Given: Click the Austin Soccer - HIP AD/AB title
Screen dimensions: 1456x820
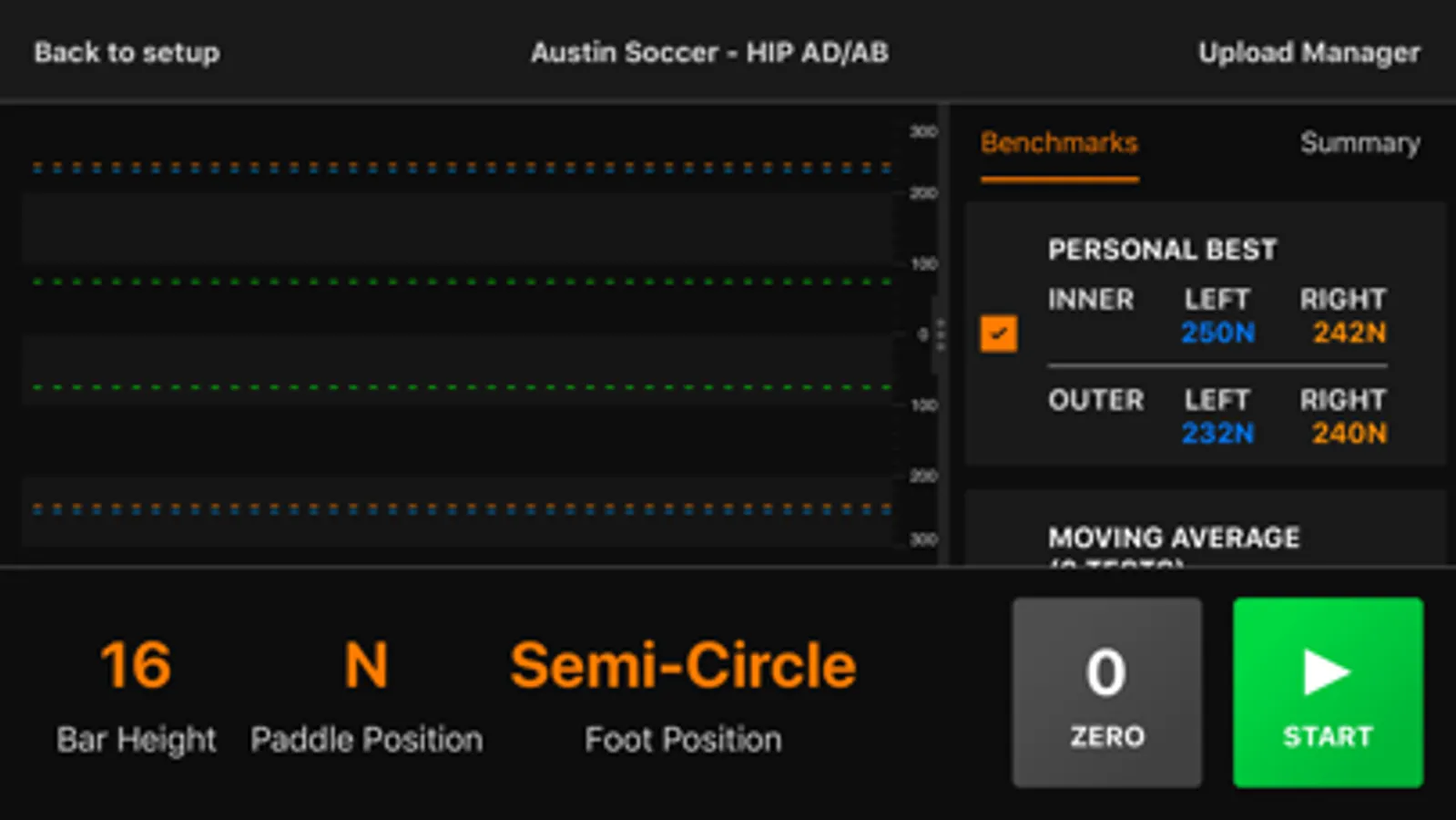Looking at the screenshot, I should point(709,53).
